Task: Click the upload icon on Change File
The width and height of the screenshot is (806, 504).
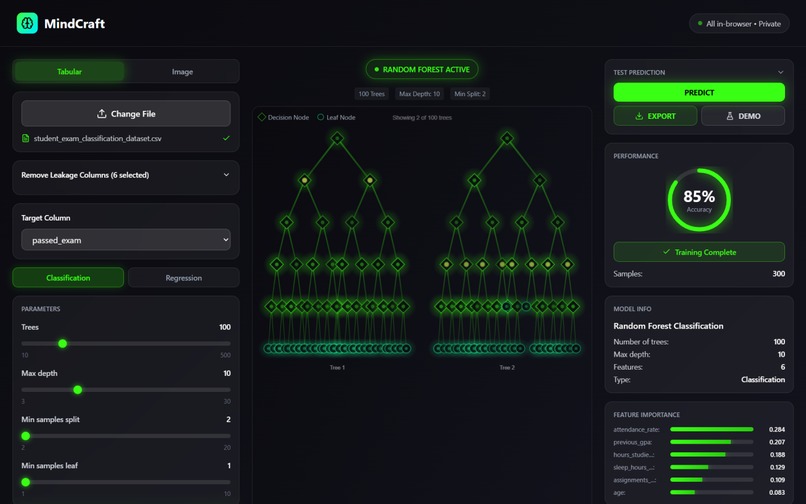Action: click(102, 114)
